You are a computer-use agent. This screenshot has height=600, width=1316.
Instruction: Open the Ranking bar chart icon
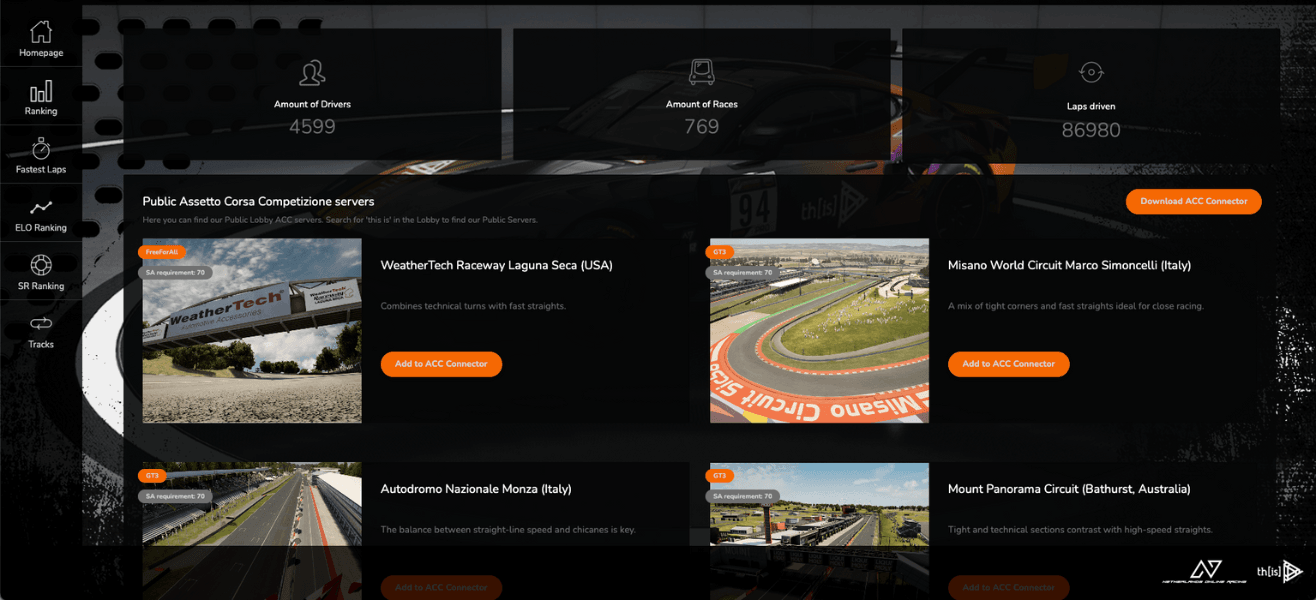pyautogui.click(x=41, y=92)
